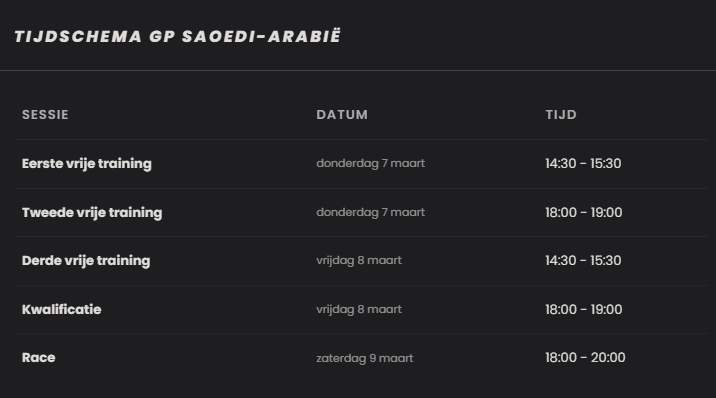The width and height of the screenshot is (716, 398).
Task: Select the Sessie column header
Action: pos(45,115)
